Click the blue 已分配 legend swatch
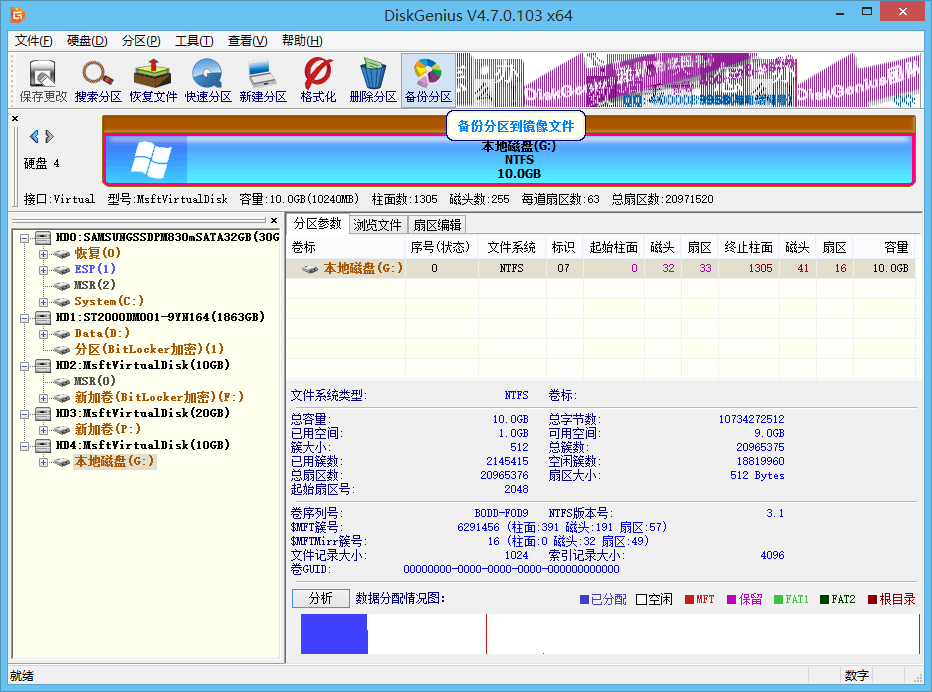 point(584,600)
